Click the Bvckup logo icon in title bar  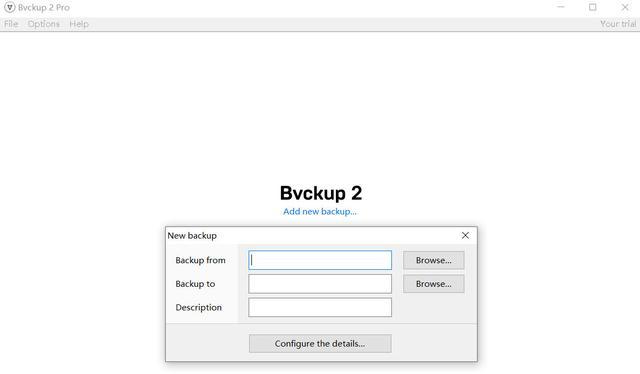[9, 7]
